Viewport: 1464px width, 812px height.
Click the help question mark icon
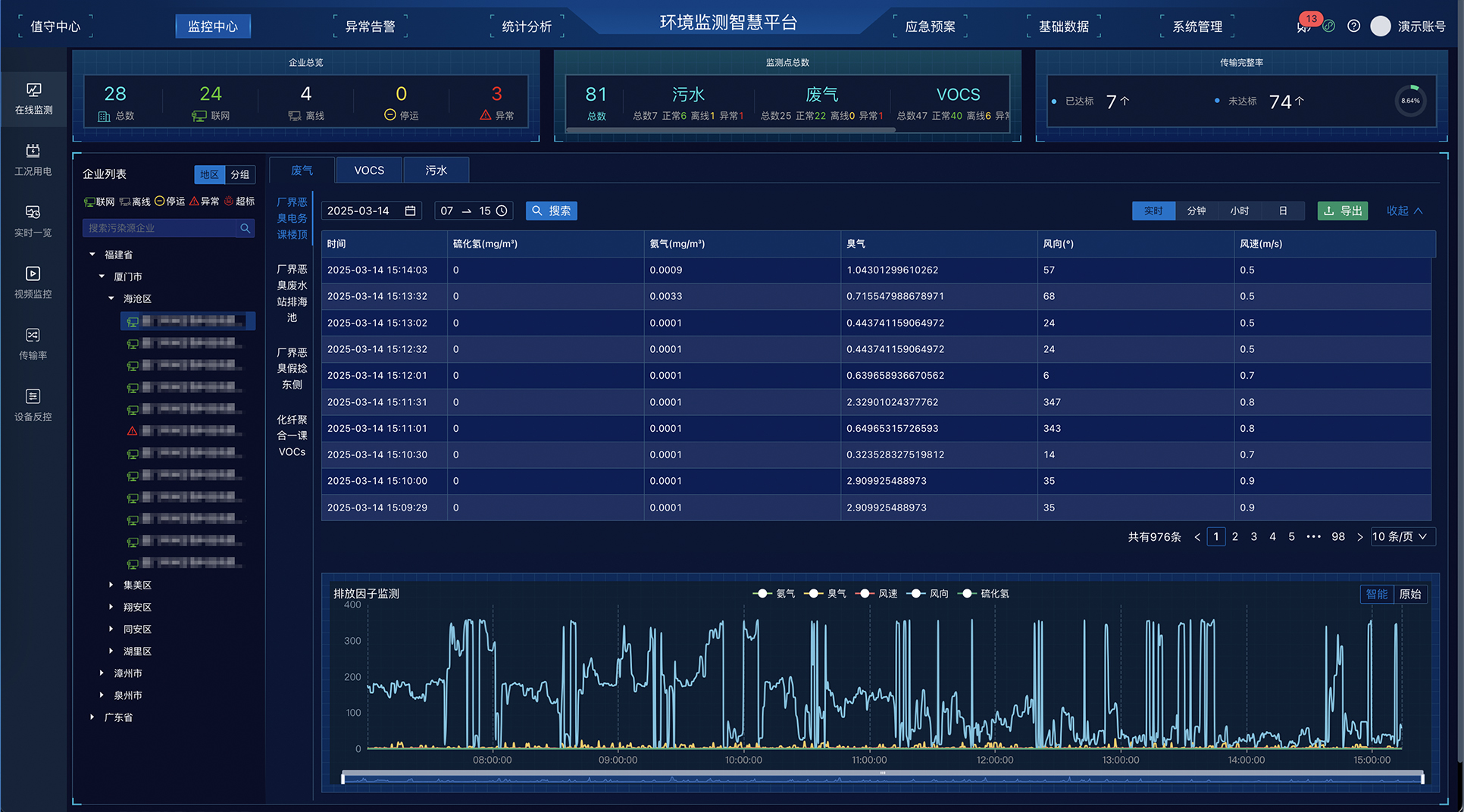pos(1353,26)
